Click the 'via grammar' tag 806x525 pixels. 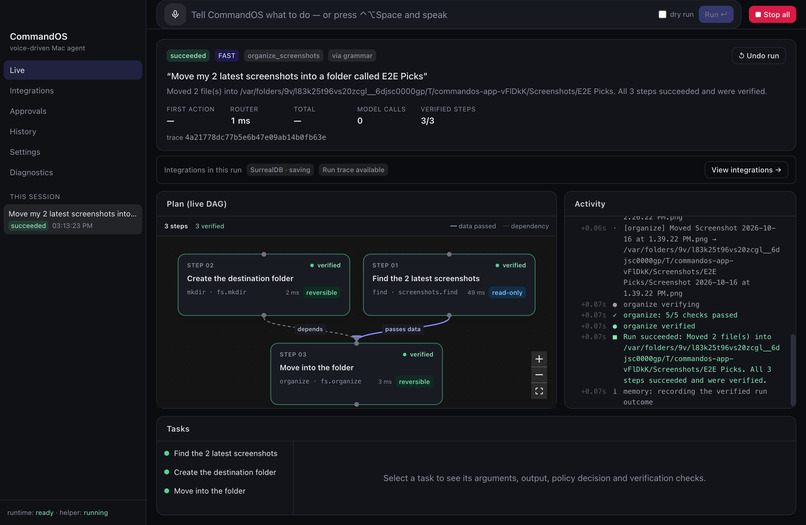(352, 56)
